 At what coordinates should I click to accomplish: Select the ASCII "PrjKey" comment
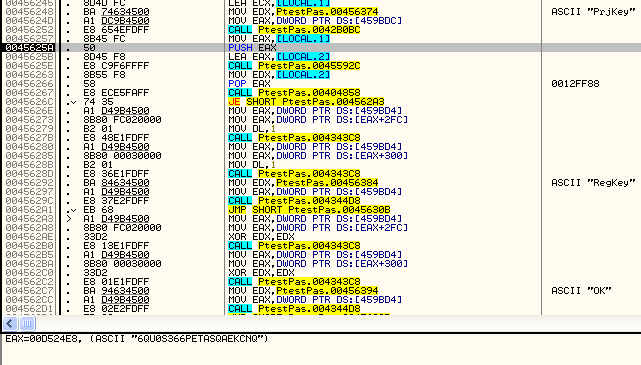[x=593, y=12]
